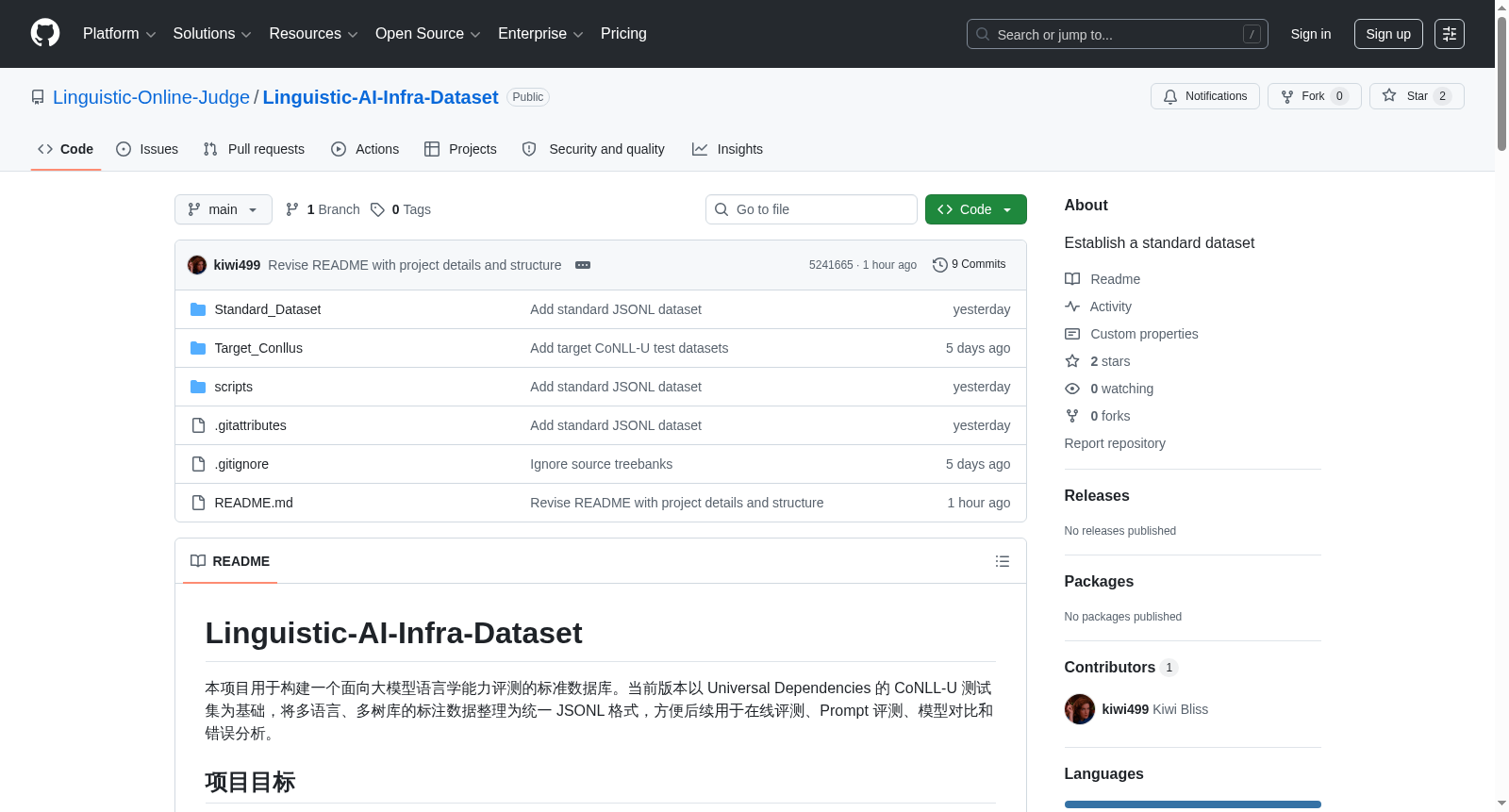Click kiwi499's avatar in commit bar
Viewport: 1509px width, 812px height.
[197, 265]
